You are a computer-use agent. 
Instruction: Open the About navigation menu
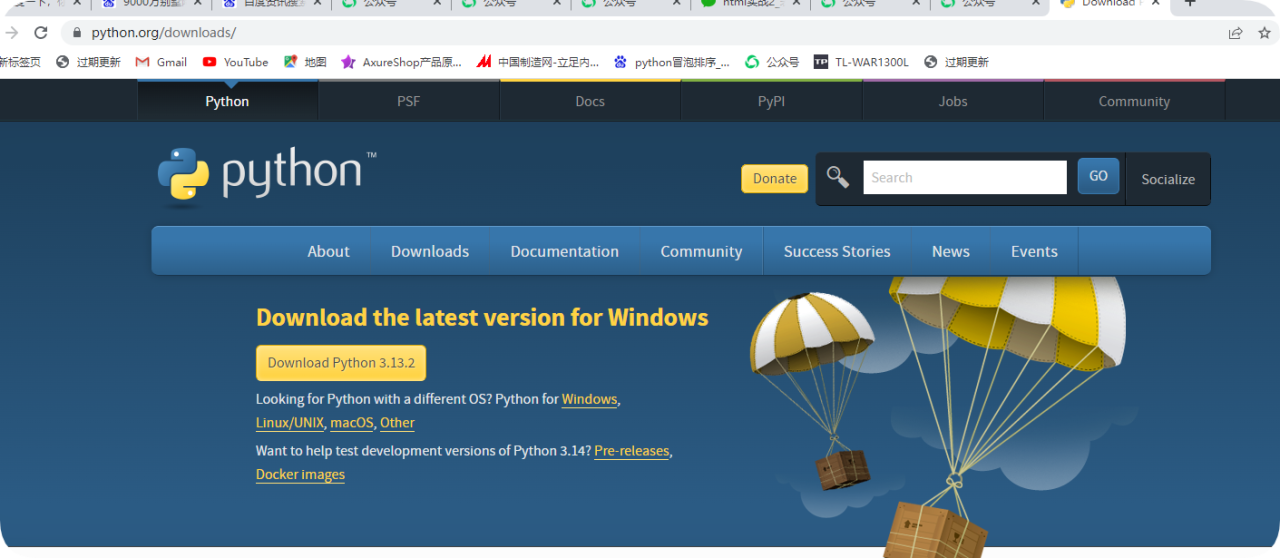click(328, 251)
